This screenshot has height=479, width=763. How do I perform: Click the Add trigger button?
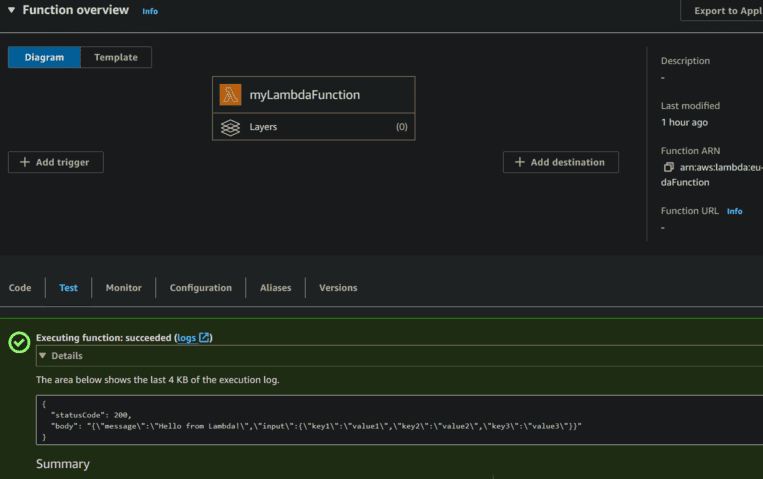[55, 162]
